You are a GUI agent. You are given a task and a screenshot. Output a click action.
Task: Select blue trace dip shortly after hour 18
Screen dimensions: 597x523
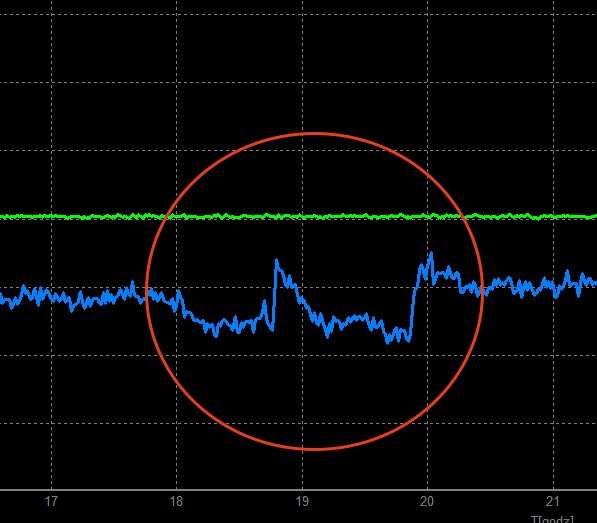click(x=216, y=335)
